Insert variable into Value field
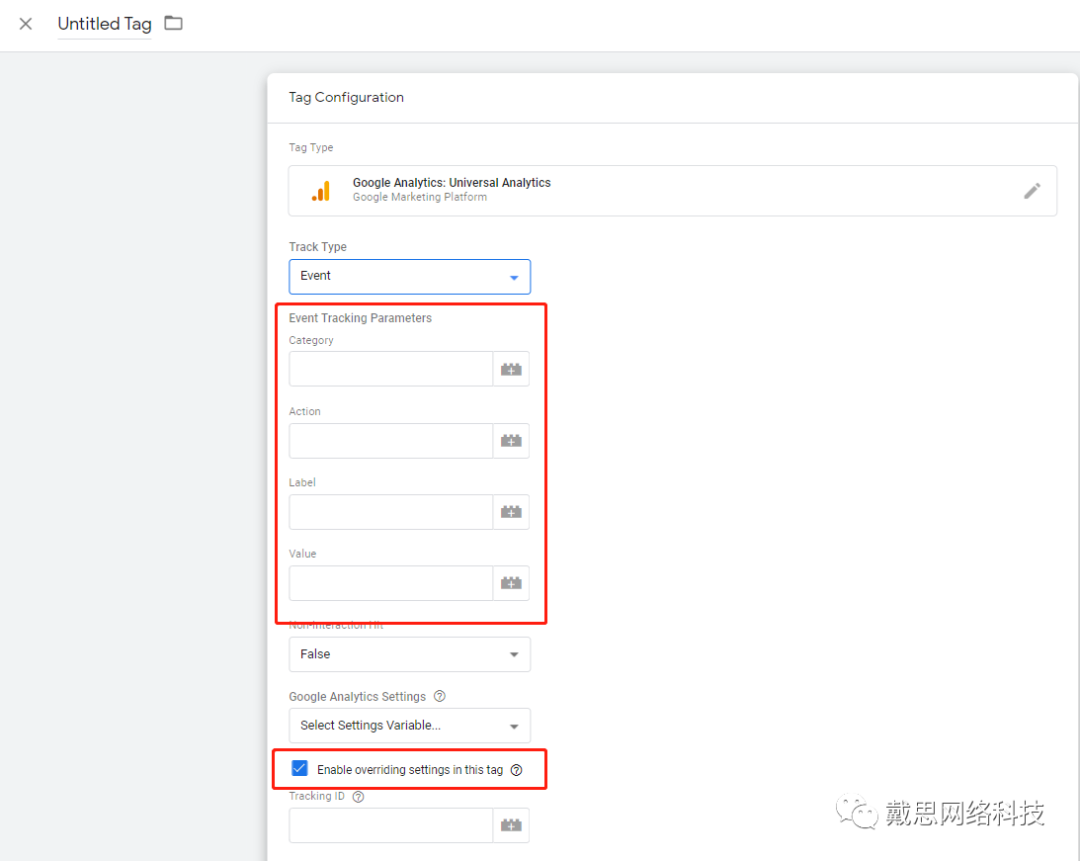Screen dimensions: 1080x861 511,583
